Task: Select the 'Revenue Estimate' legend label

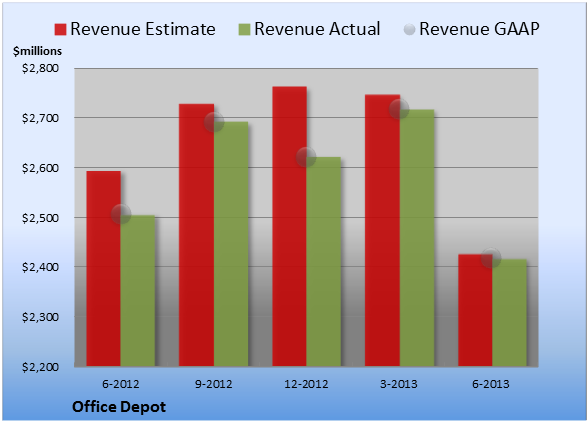Action: point(143,29)
